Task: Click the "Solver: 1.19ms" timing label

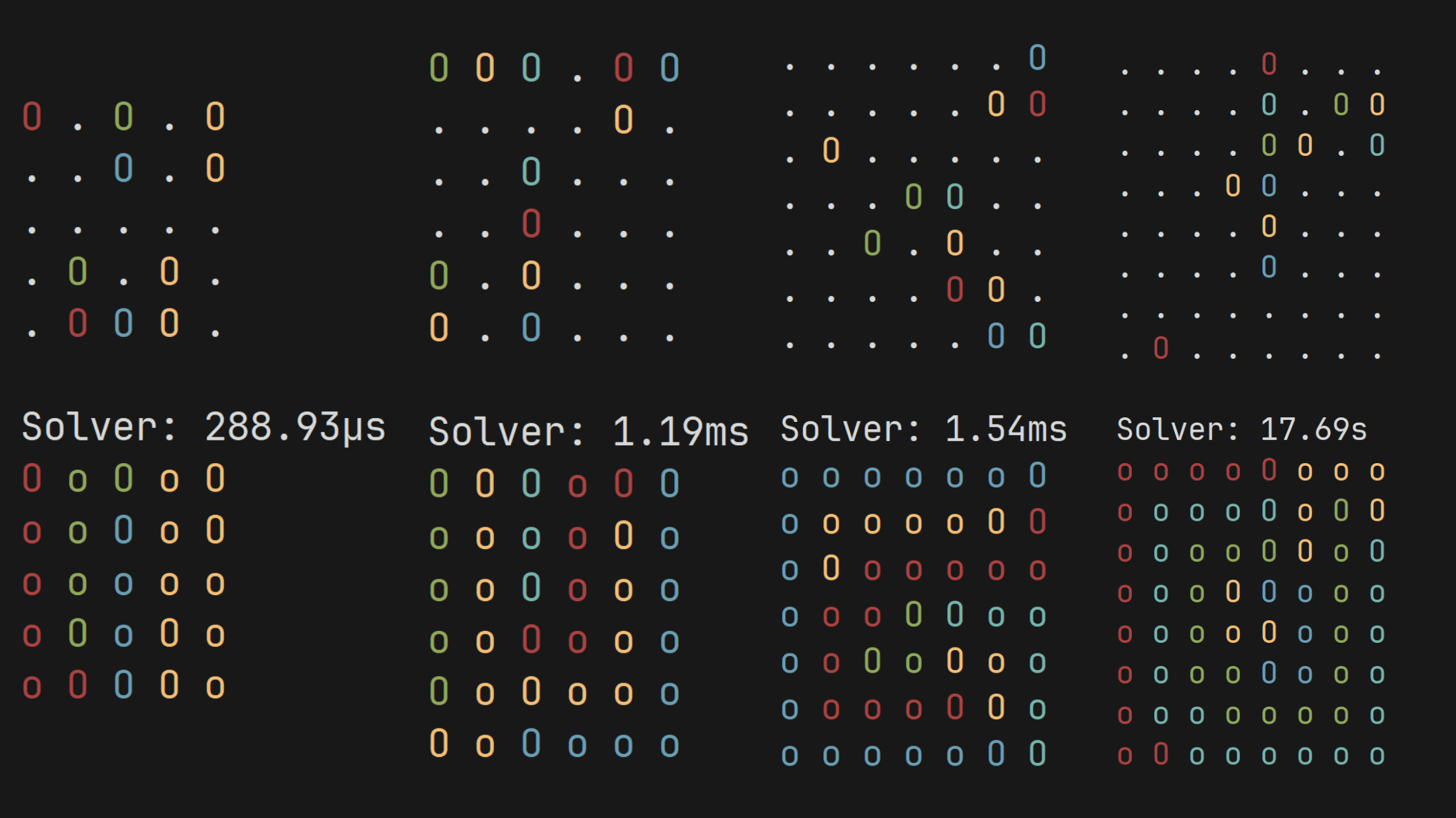Action: click(x=588, y=432)
